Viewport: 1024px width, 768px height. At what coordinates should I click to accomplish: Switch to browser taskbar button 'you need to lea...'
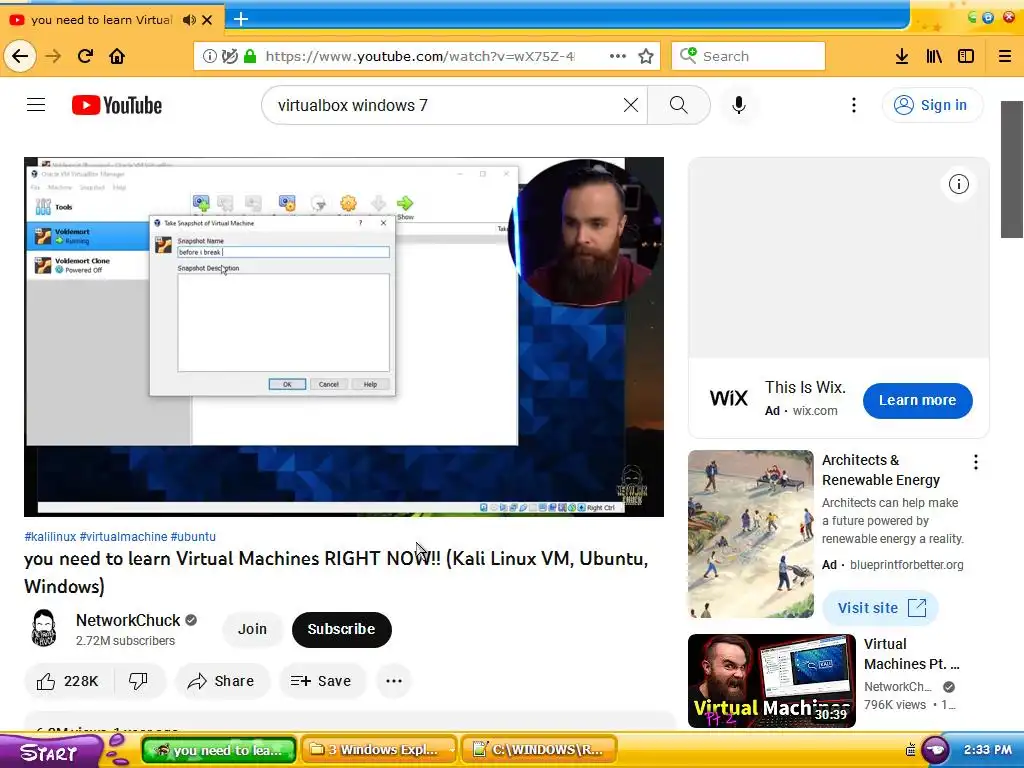click(219, 750)
